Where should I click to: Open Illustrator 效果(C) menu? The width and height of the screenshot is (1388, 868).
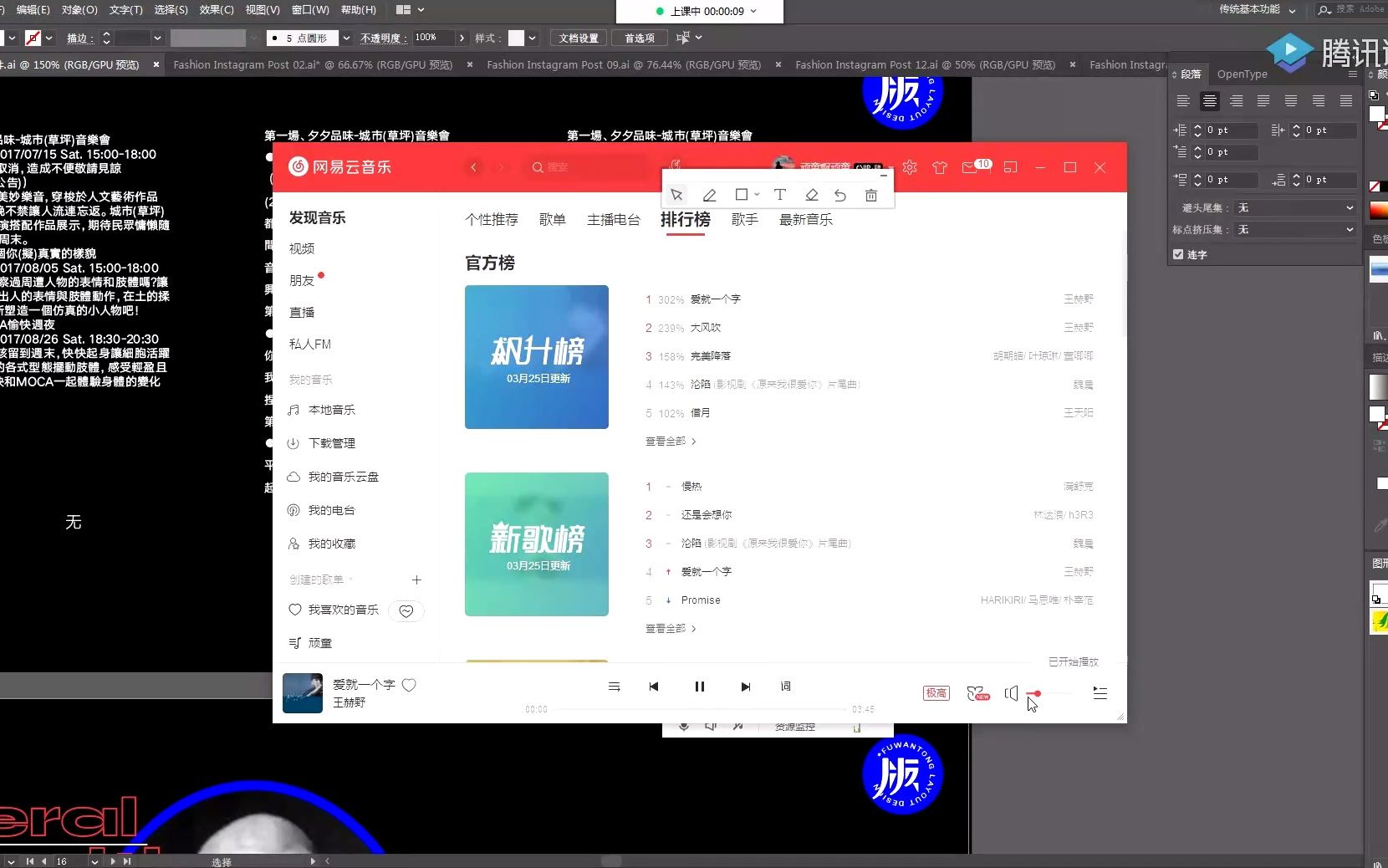pyautogui.click(x=217, y=10)
